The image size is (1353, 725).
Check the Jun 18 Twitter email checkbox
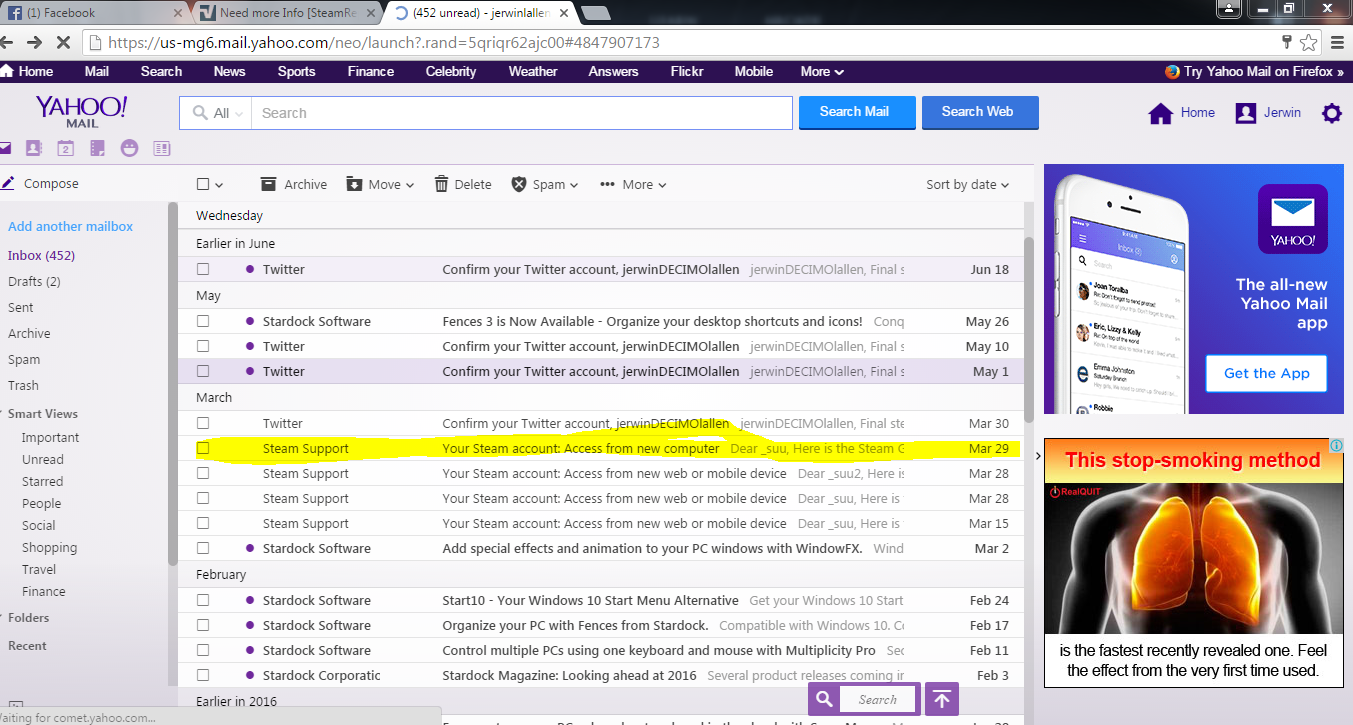point(203,269)
